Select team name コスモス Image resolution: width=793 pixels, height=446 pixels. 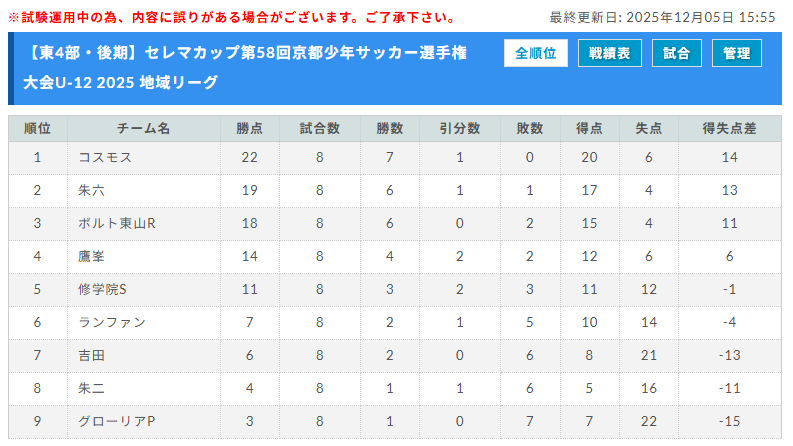coord(105,157)
